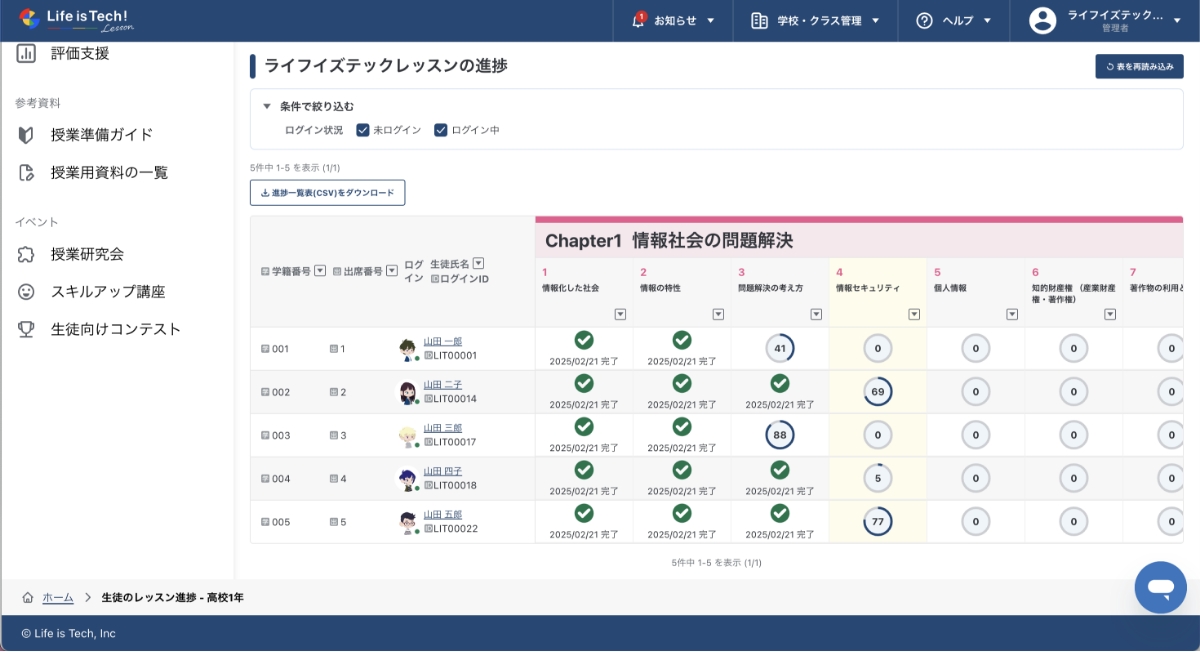This screenshot has height=652, width=1200.
Task: Open student link 山田 四子
Action: (x=443, y=471)
